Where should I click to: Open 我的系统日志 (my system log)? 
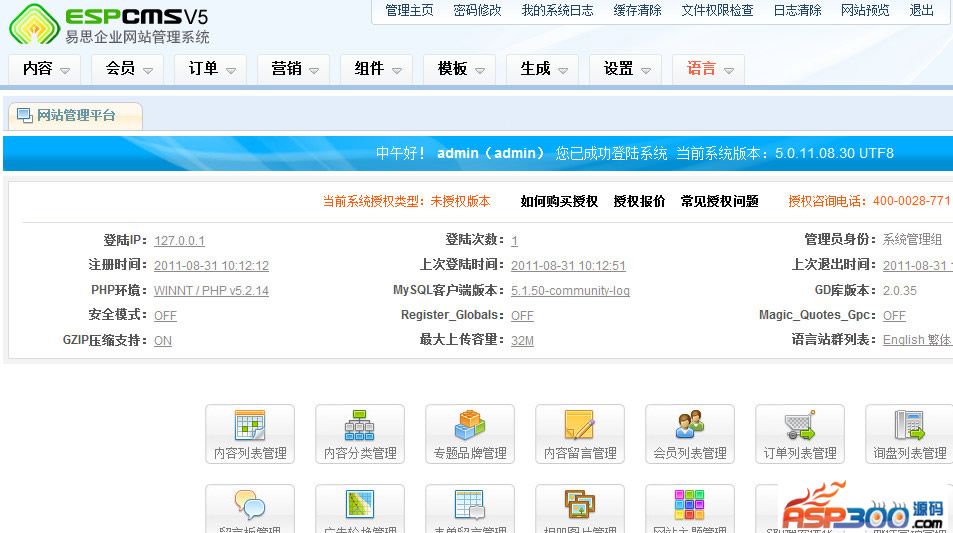click(557, 10)
